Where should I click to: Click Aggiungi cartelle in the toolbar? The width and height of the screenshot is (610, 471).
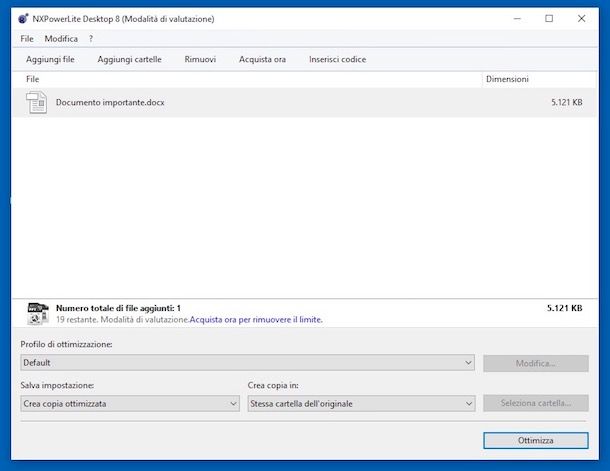pos(130,59)
